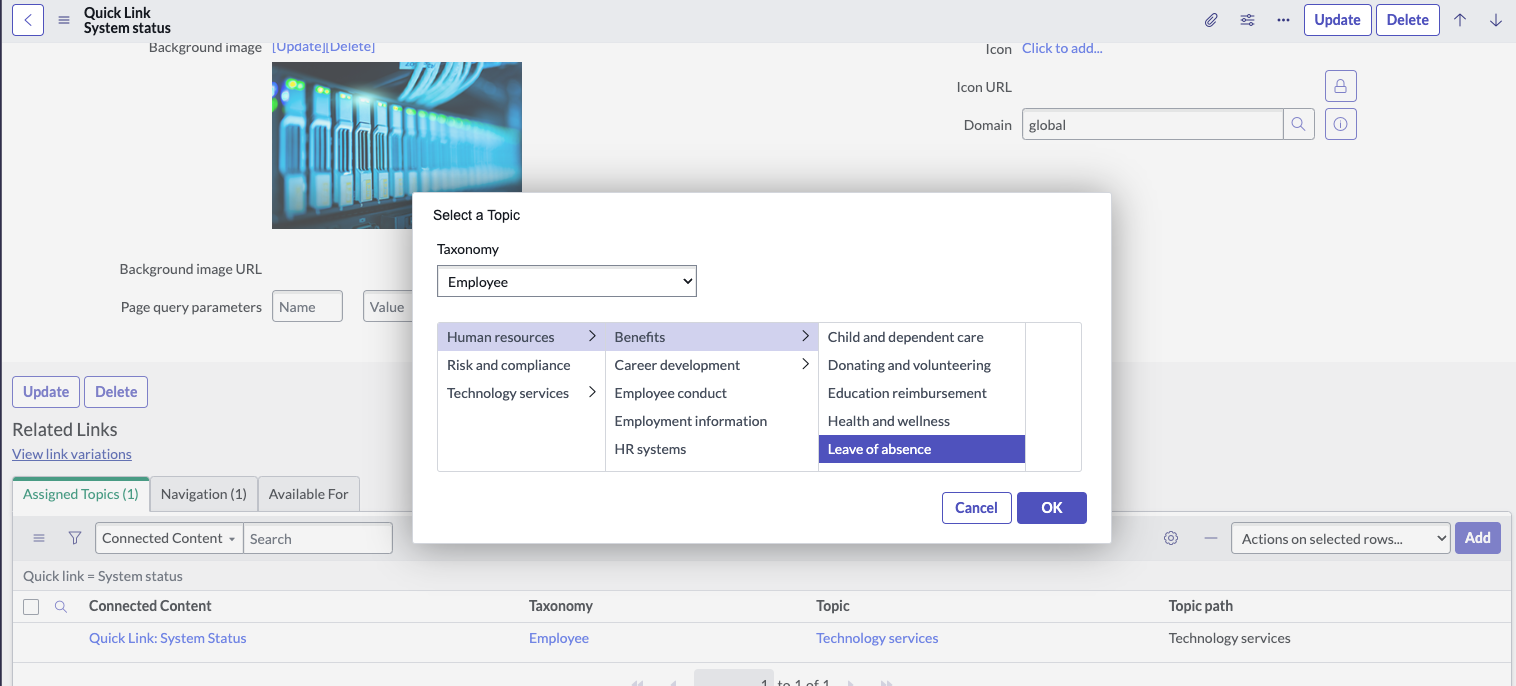This screenshot has width=1516, height=686.
Task: Sort by Connected Content column header
Action: click(x=150, y=606)
